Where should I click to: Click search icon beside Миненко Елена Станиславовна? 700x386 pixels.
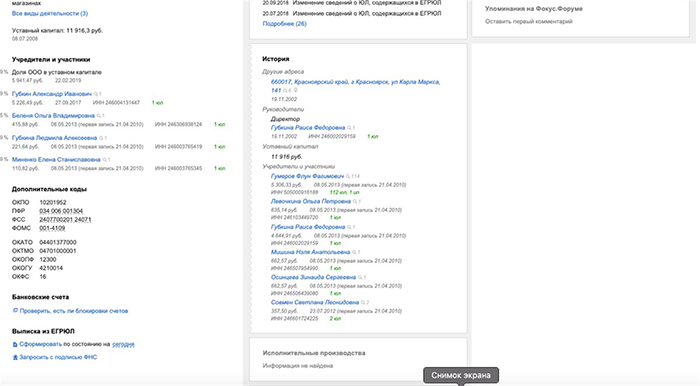(x=104, y=160)
